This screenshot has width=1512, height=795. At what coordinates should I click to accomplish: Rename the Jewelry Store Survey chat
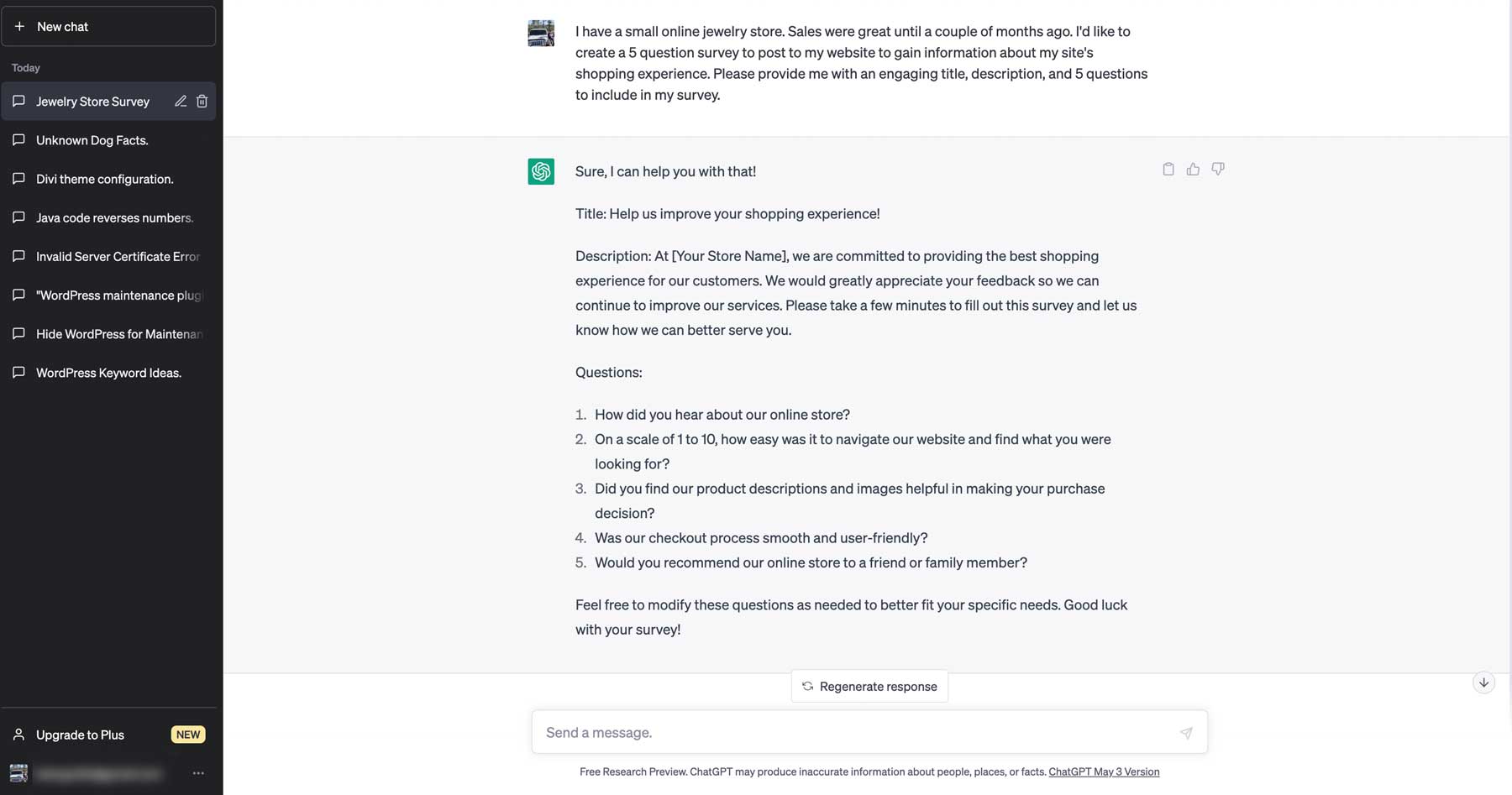point(180,101)
